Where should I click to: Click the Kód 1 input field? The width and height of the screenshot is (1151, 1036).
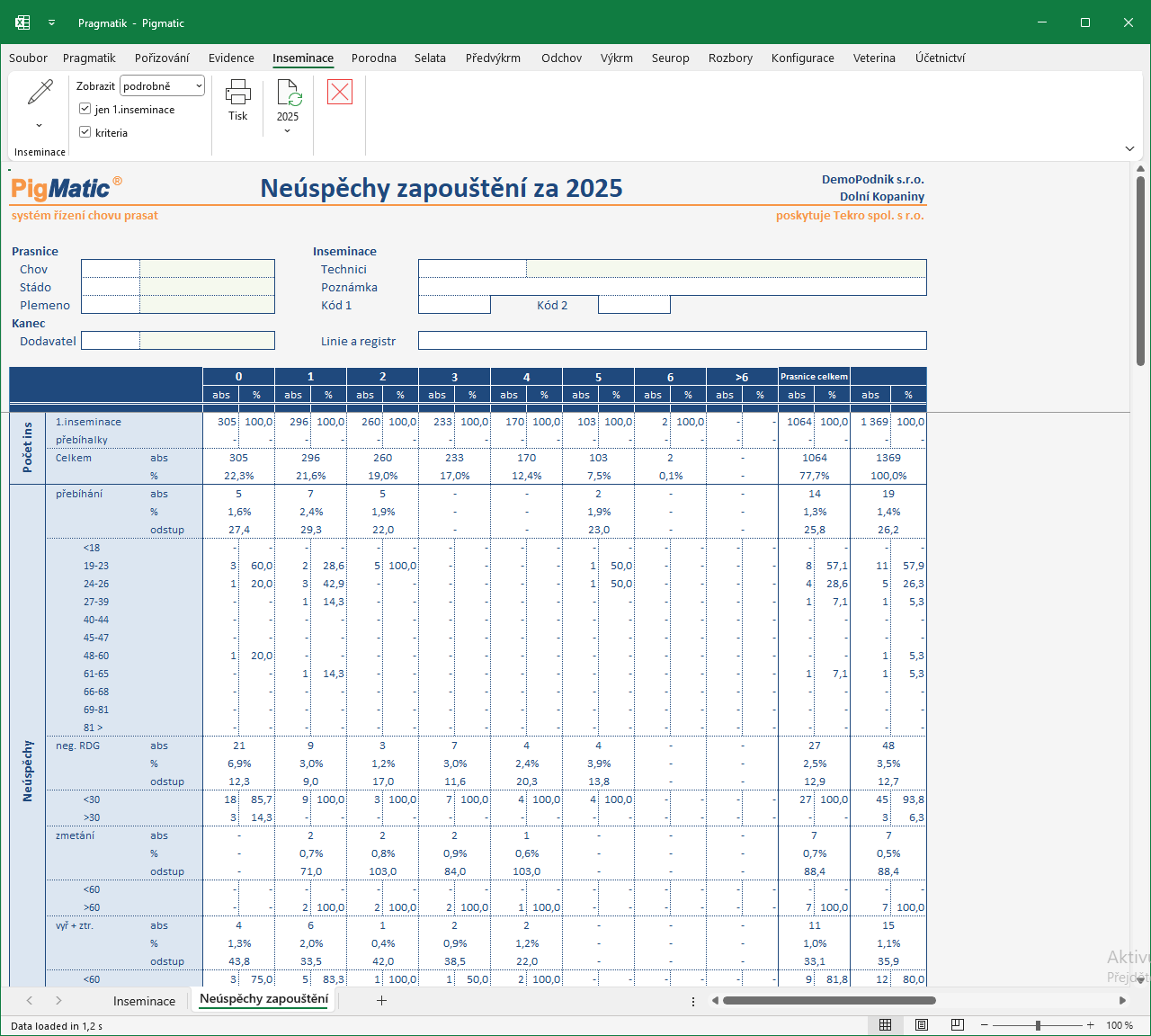(x=454, y=305)
